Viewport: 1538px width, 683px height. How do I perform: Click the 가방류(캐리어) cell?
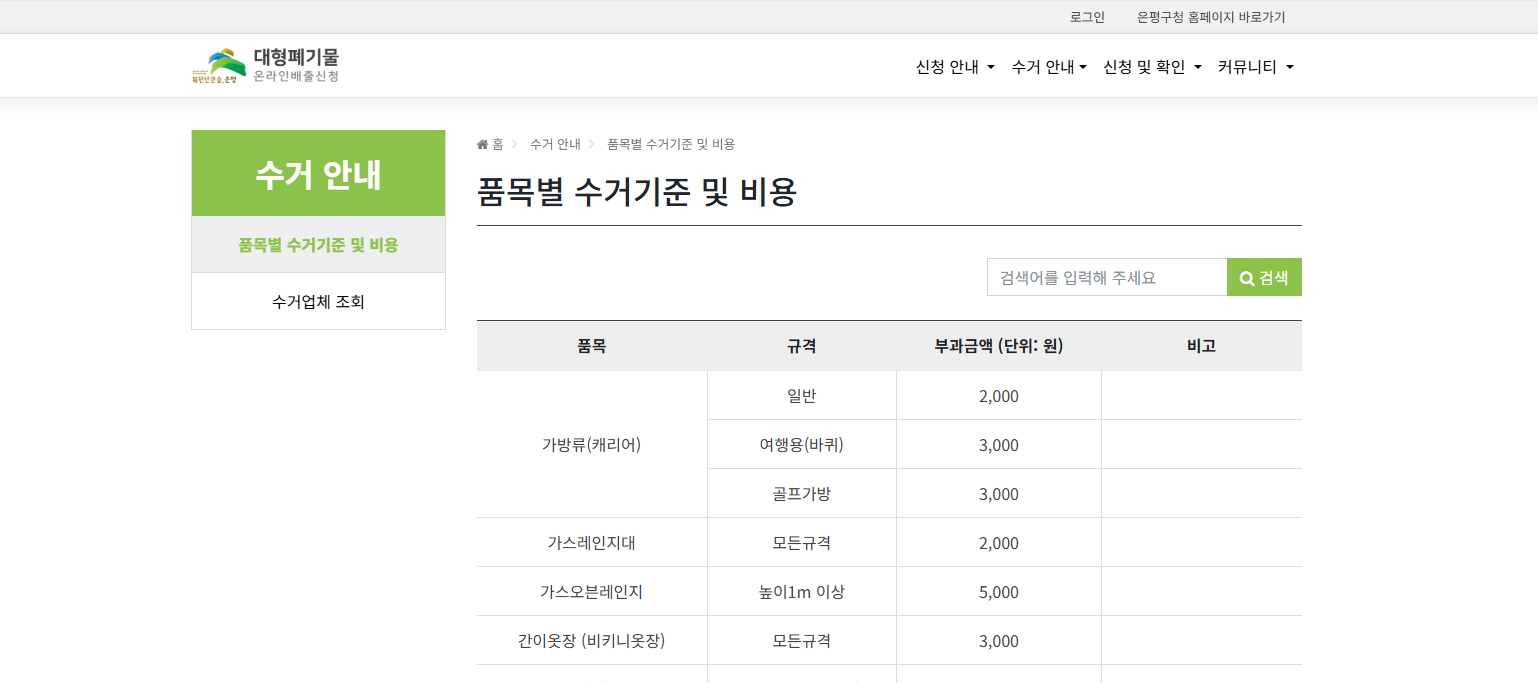(592, 445)
